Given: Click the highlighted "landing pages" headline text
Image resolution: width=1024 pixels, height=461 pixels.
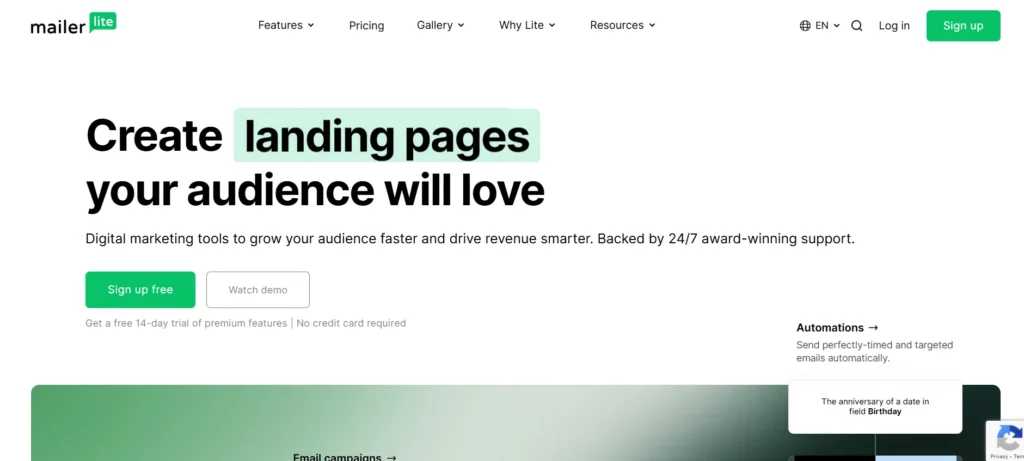Looking at the screenshot, I should point(386,136).
